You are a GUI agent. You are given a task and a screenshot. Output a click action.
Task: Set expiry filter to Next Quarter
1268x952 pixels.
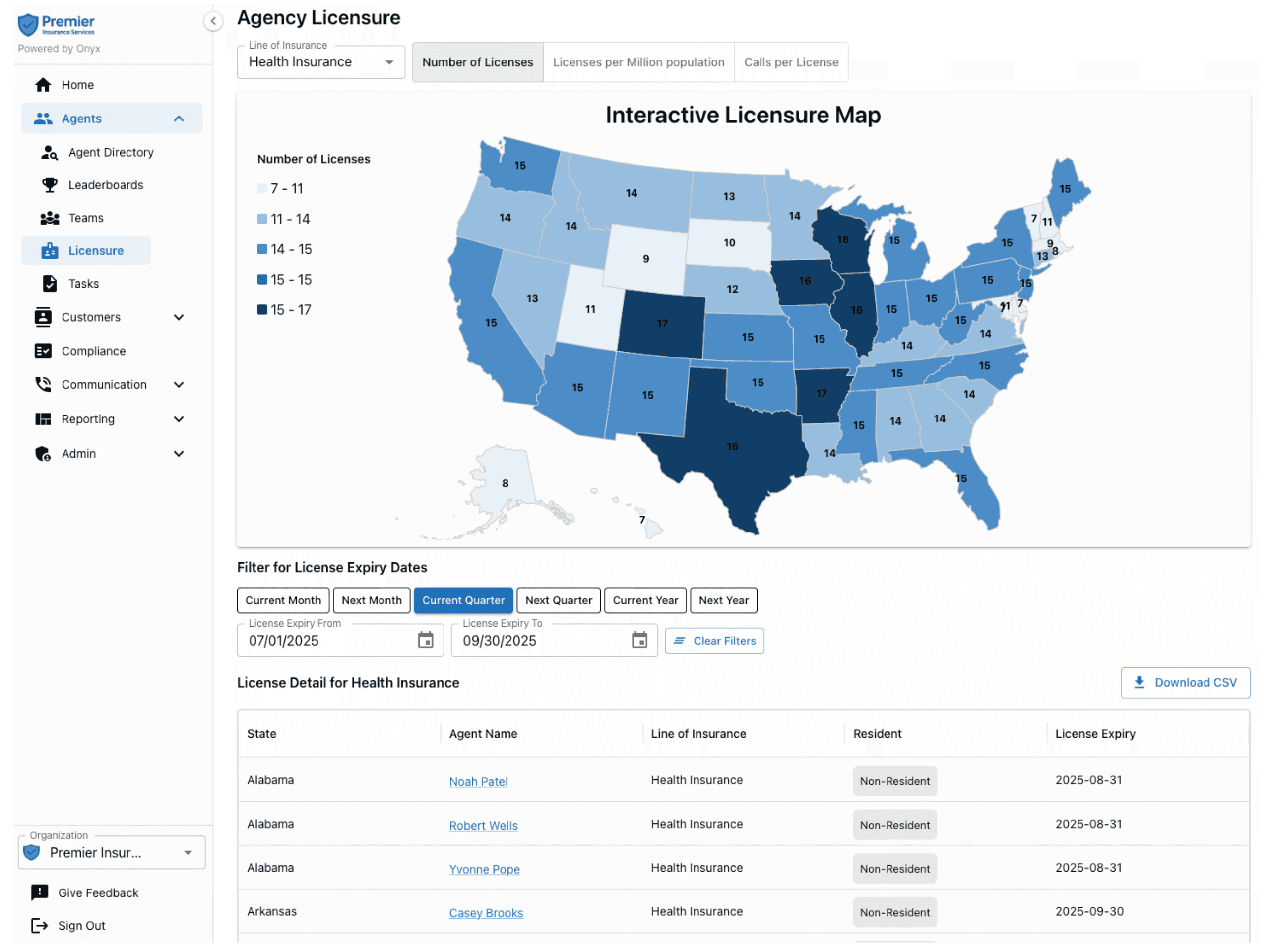point(558,600)
